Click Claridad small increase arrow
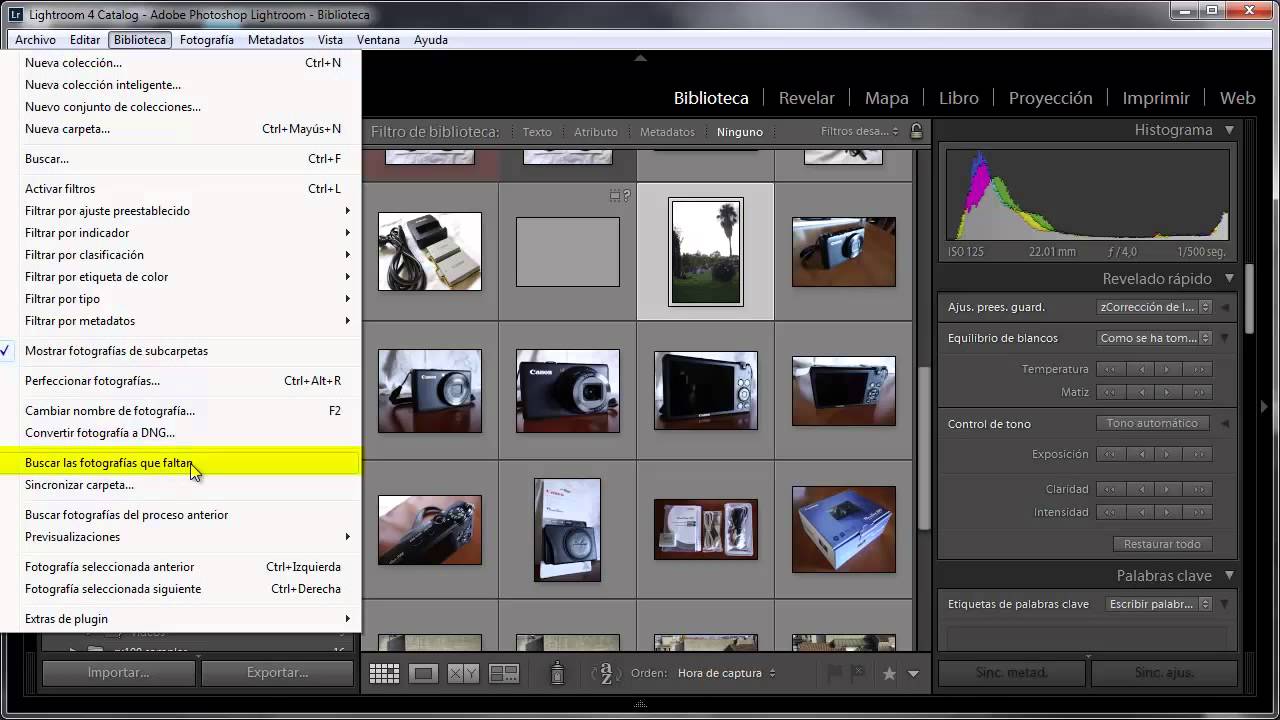Image resolution: width=1280 pixels, height=720 pixels. pos(1167,489)
